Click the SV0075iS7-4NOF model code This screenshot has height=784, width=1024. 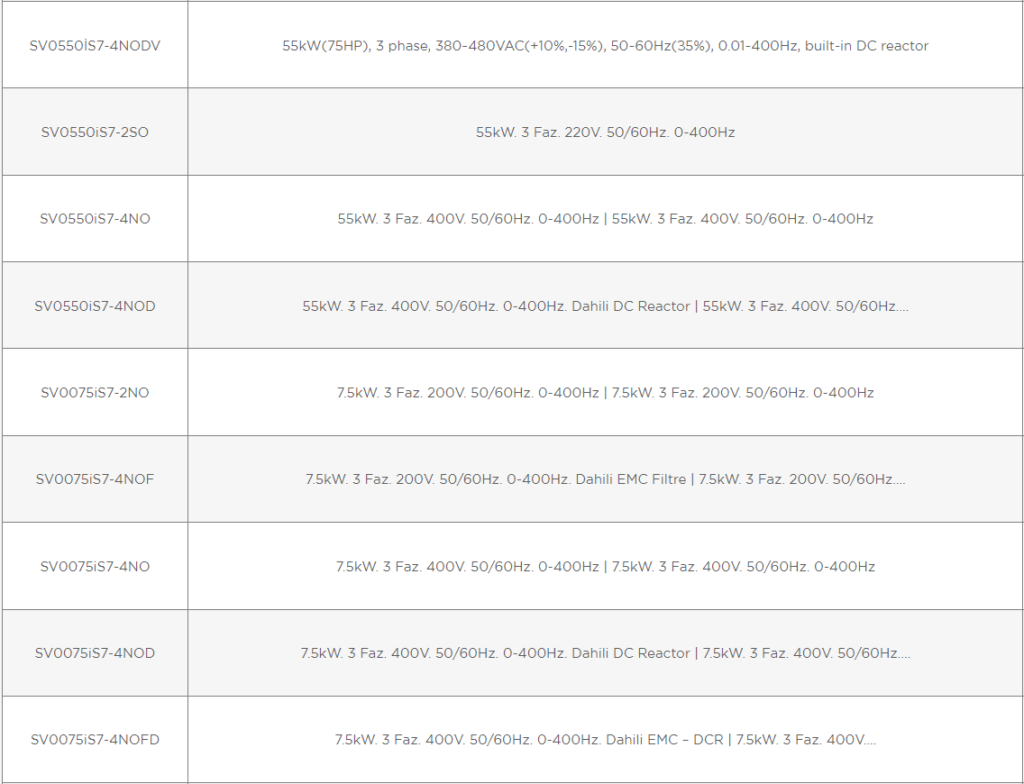95,479
